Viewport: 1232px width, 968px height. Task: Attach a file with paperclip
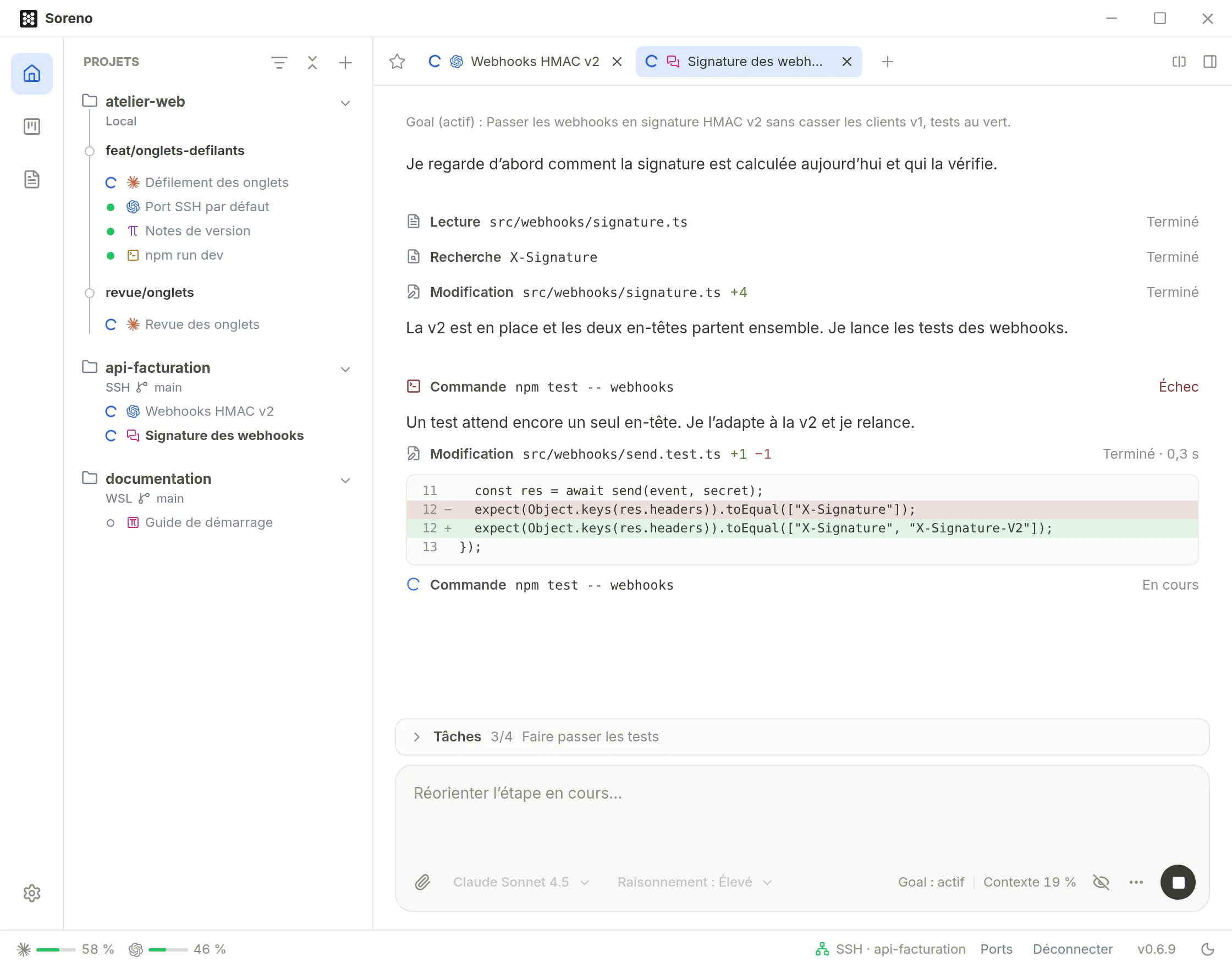tap(423, 882)
